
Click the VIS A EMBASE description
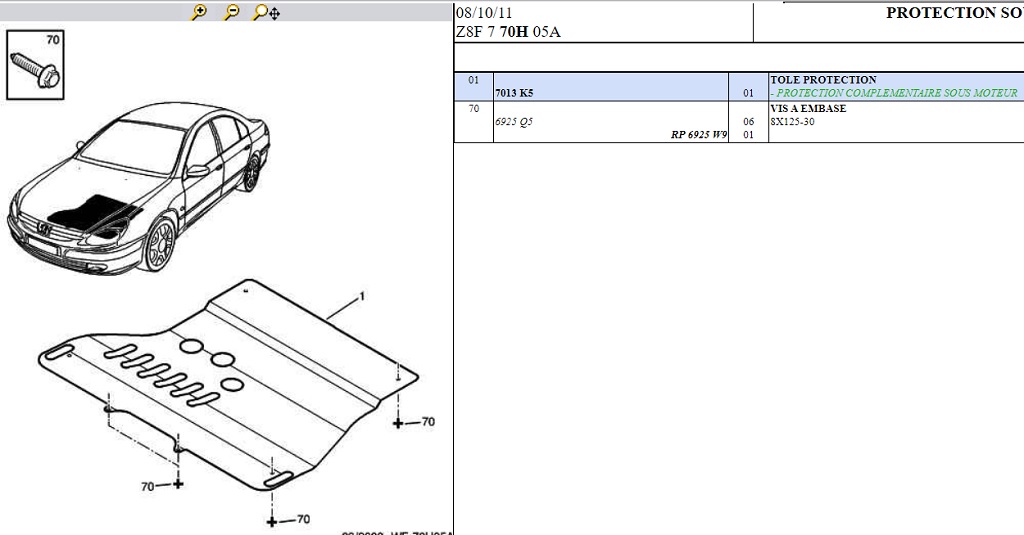point(808,109)
